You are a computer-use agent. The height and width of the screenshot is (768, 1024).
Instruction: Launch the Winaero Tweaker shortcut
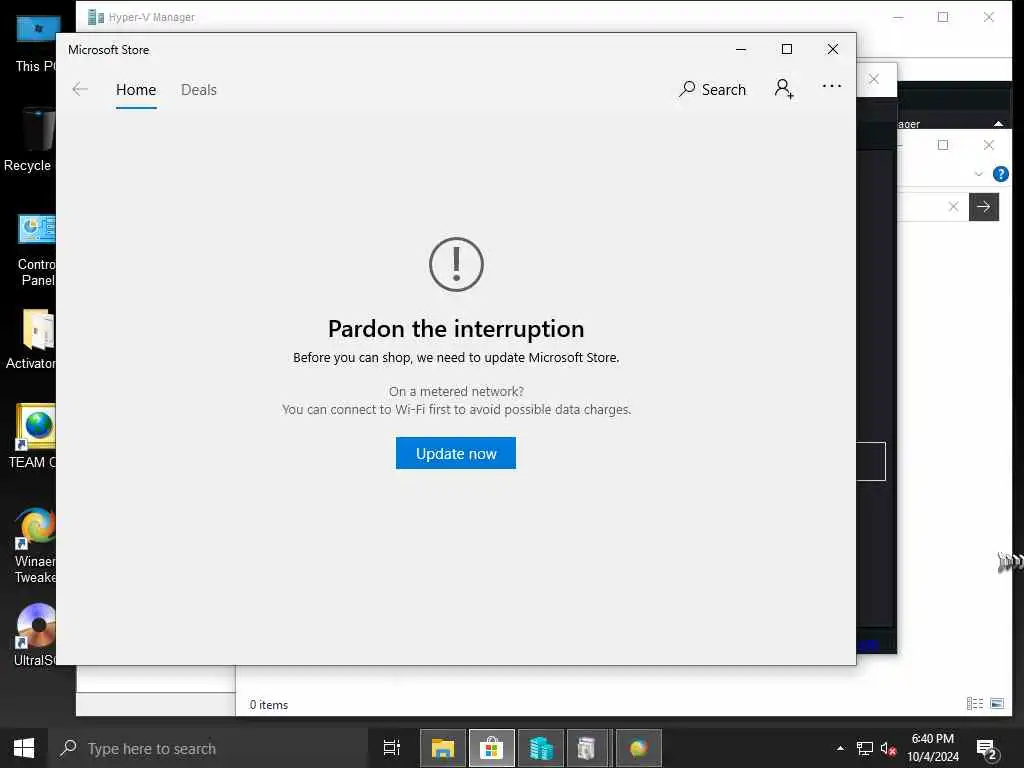(35, 545)
